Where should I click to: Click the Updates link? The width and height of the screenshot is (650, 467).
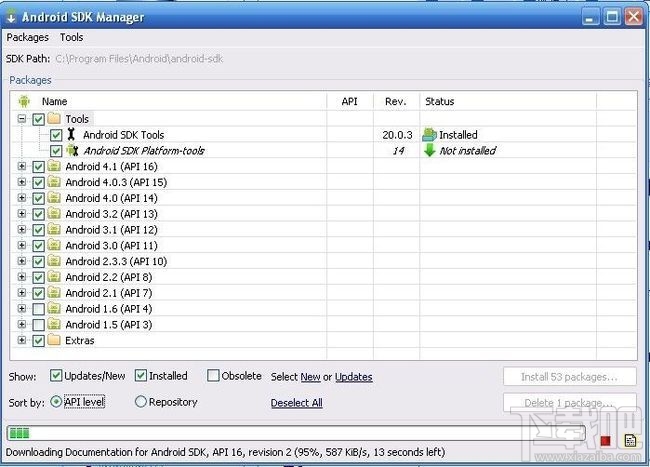coord(353,377)
